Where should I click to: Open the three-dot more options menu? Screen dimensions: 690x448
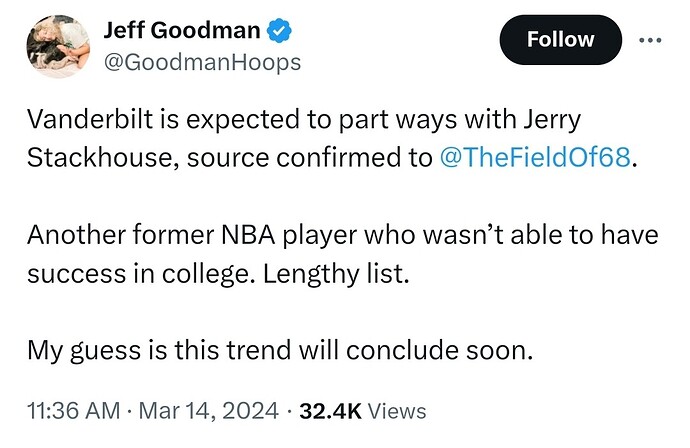click(x=650, y=40)
